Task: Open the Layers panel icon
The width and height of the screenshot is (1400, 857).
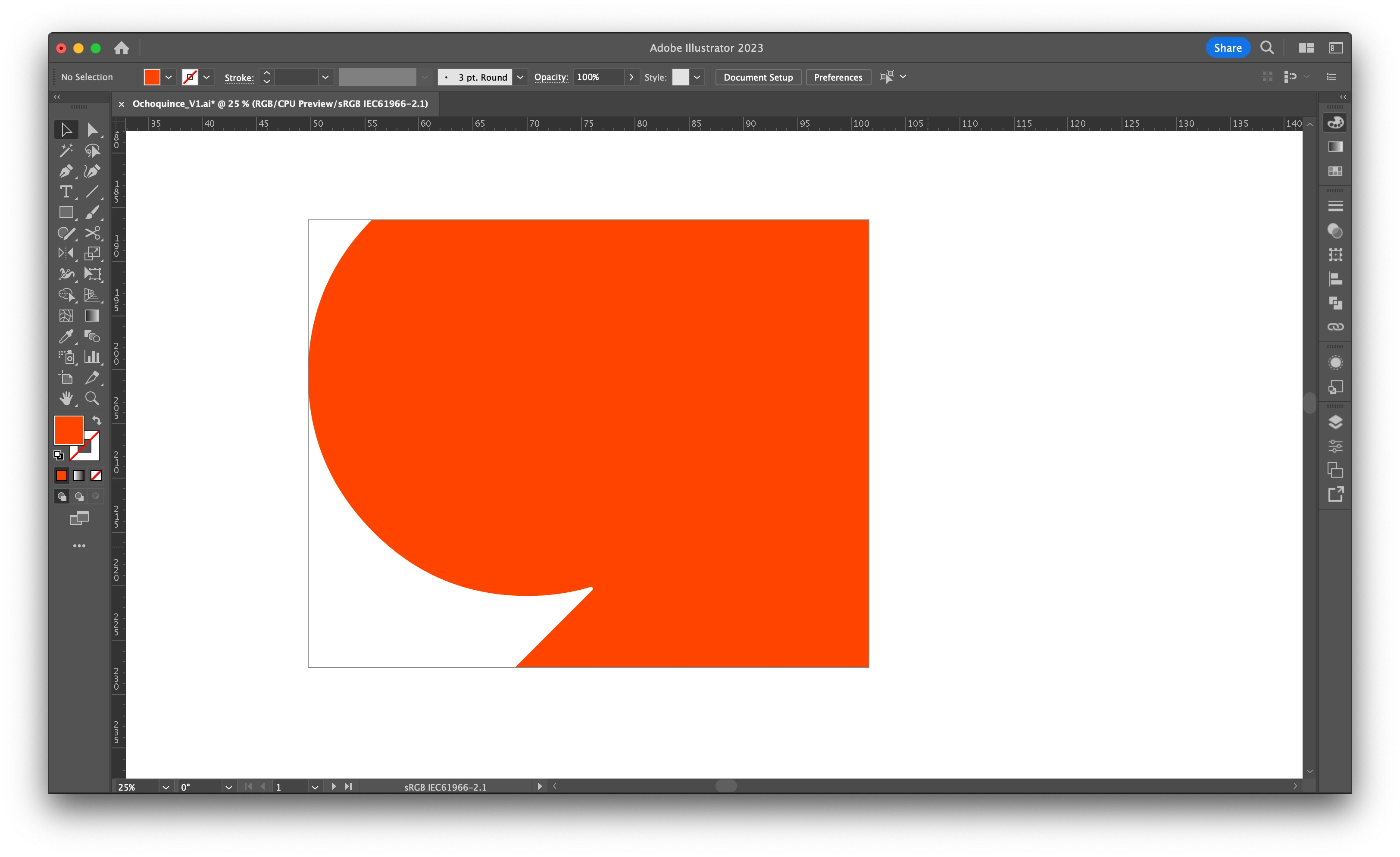Action: [x=1335, y=422]
